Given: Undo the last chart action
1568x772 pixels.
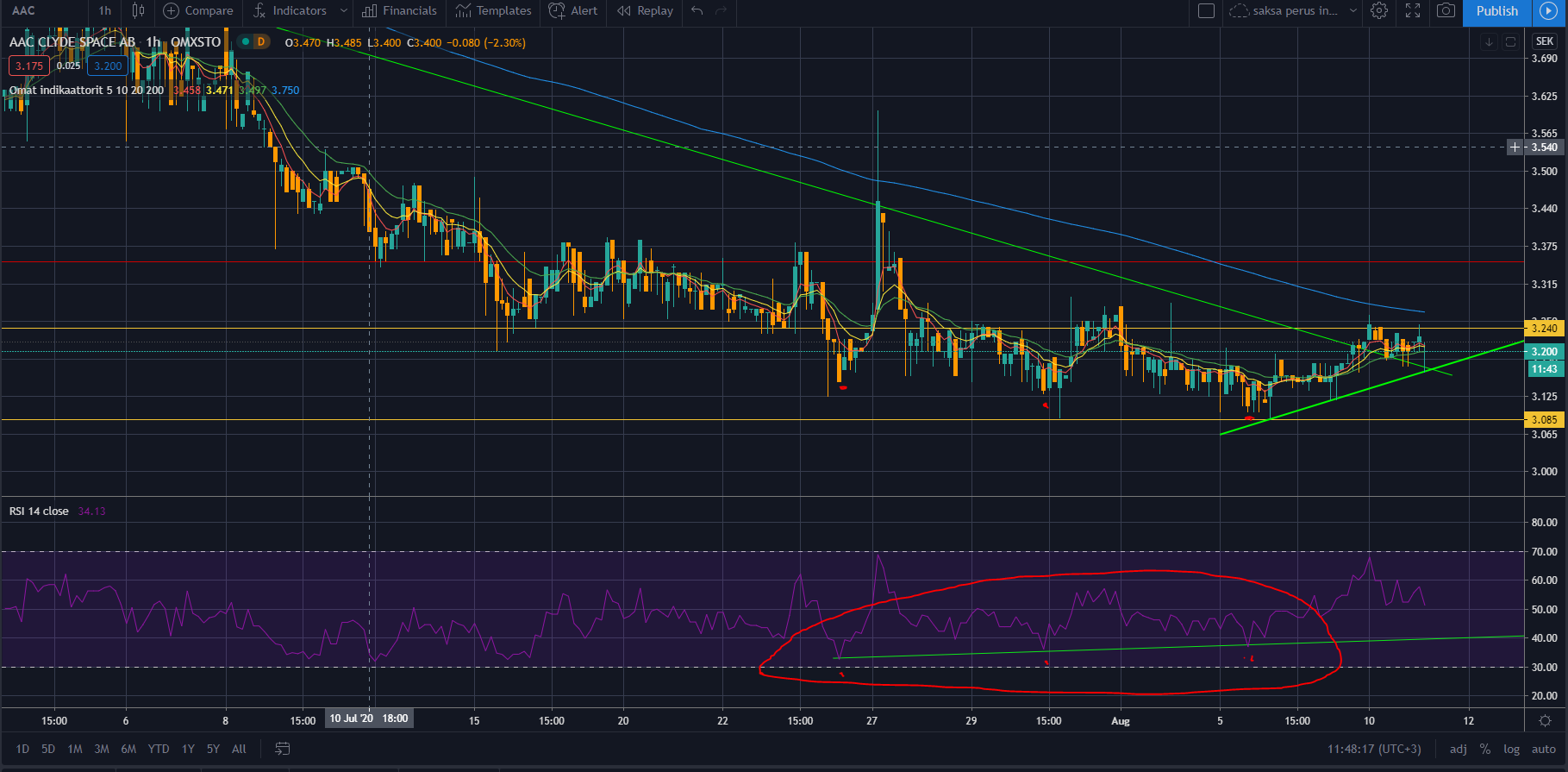Looking at the screenshot, I should pos(697,11).
